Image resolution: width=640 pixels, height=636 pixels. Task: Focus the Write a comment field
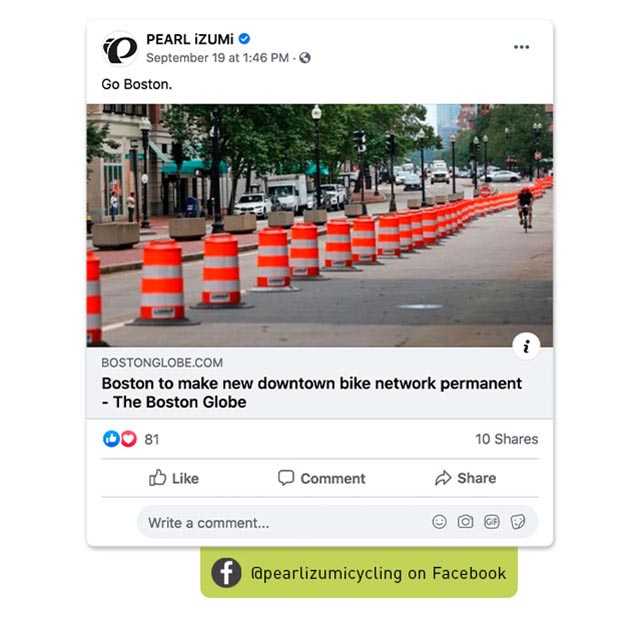click(337, 522)
